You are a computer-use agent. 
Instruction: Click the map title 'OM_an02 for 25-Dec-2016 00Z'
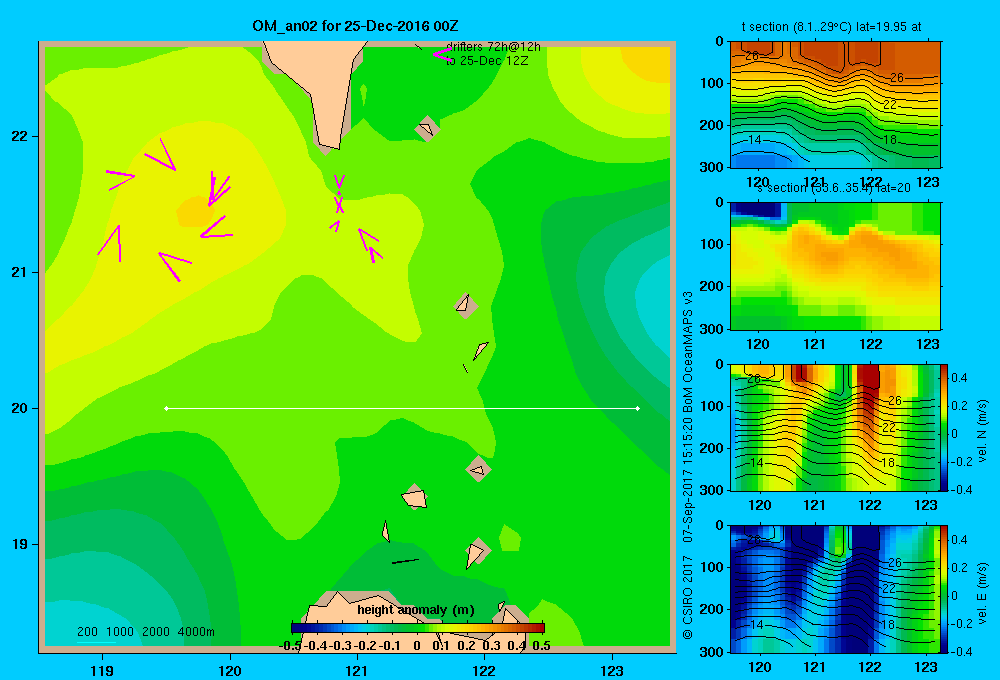click(x=355, y=26)
